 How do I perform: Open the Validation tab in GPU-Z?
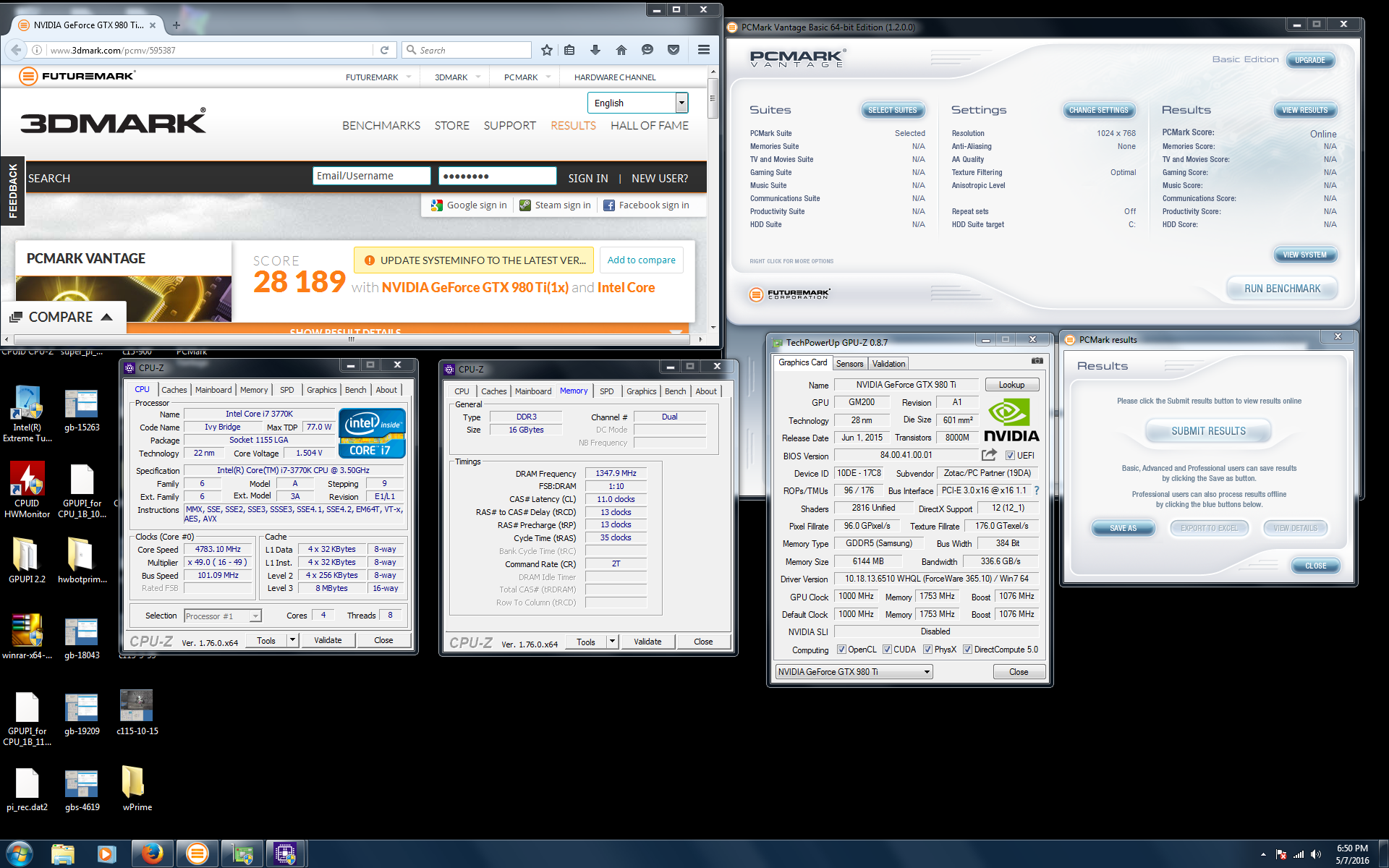(888, 364)
